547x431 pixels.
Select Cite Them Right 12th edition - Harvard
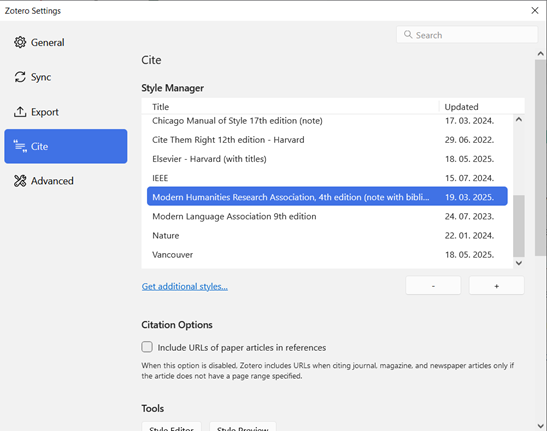[327, 140]
